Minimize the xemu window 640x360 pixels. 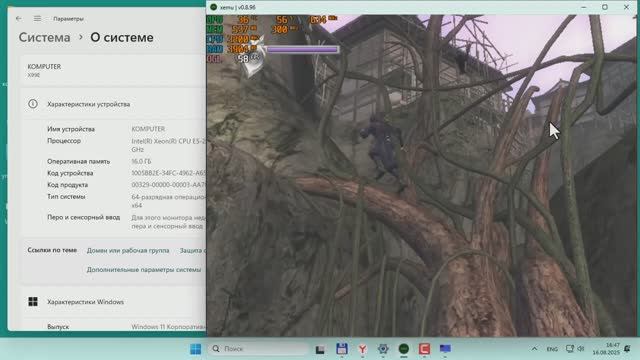(x=584, y=7)
